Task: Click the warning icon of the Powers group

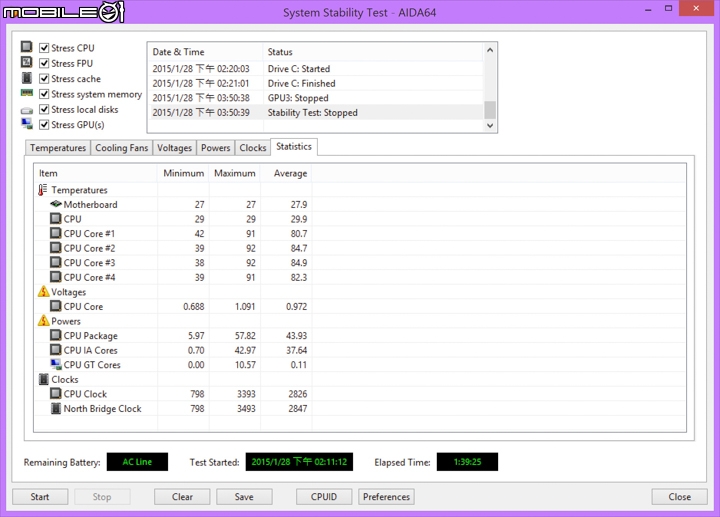Action: pyautogui.click(x=44, y=320)
